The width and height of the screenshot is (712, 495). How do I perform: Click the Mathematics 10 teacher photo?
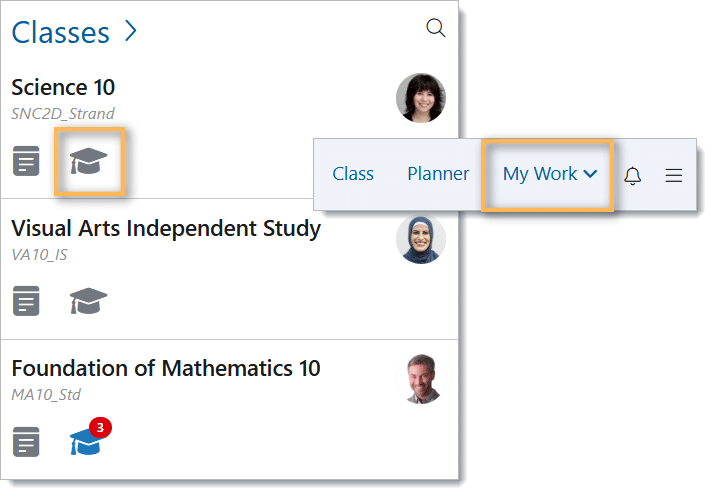(x=422, y=379)
